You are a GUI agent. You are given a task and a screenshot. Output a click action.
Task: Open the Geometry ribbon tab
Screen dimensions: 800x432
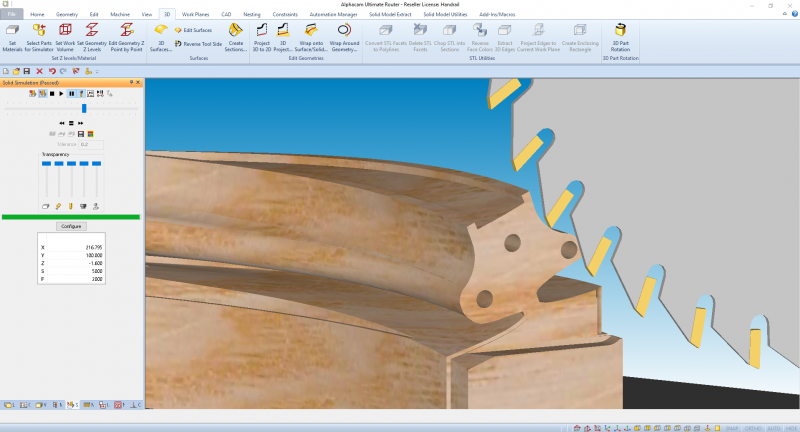coord(68,15)
